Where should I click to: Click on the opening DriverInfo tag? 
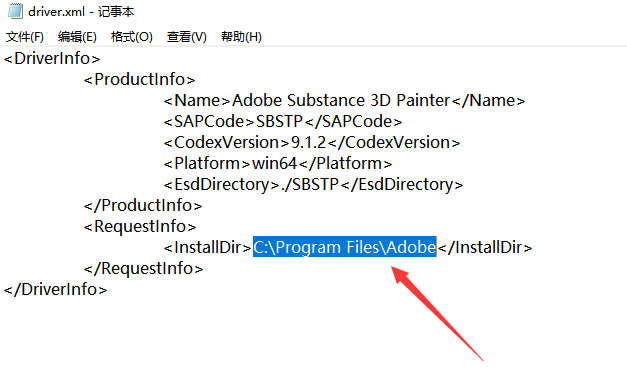tap(52, 58)
